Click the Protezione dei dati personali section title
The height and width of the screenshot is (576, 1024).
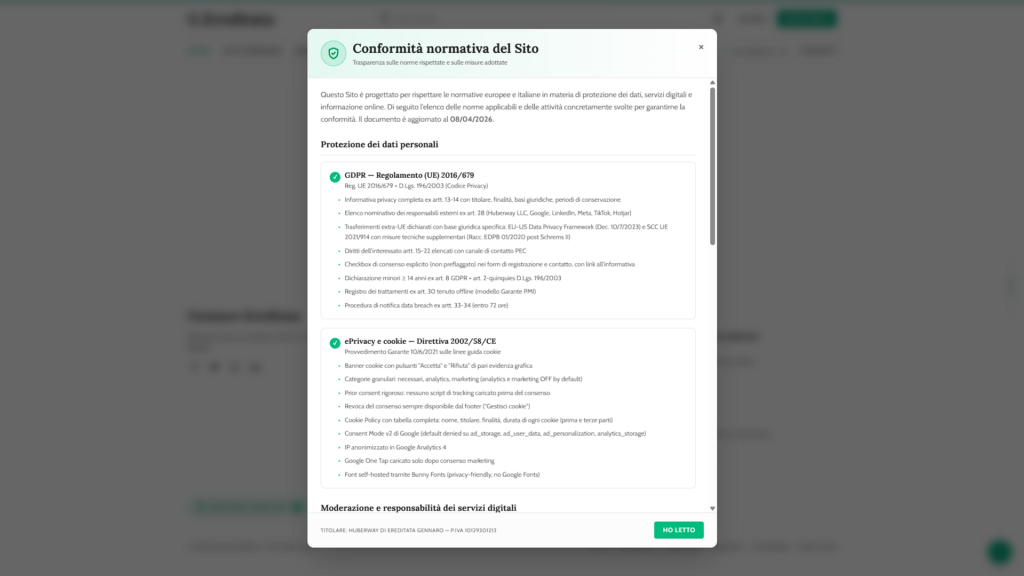379,144
